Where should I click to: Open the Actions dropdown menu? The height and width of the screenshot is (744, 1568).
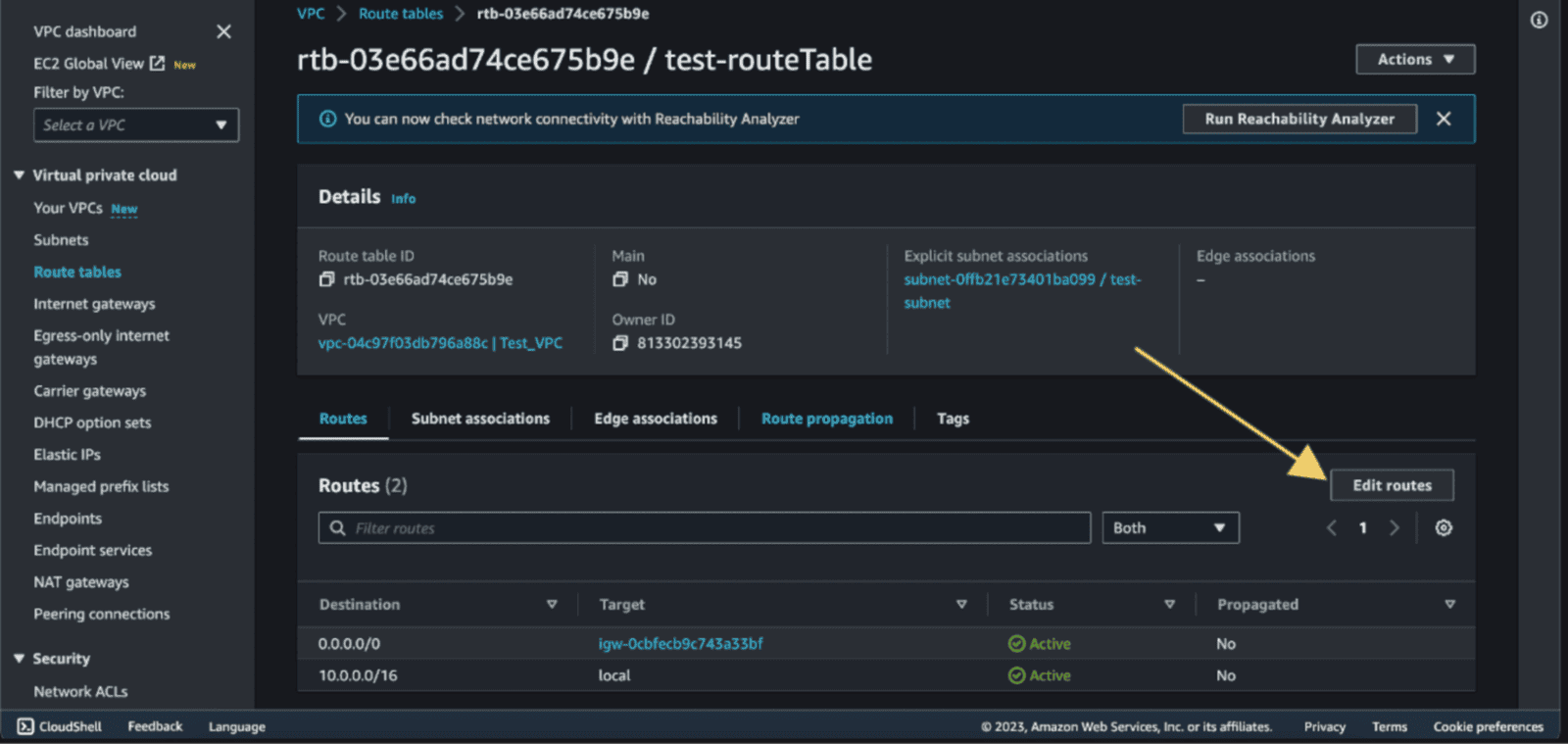pyautogui.click(x=1415, y=59)
